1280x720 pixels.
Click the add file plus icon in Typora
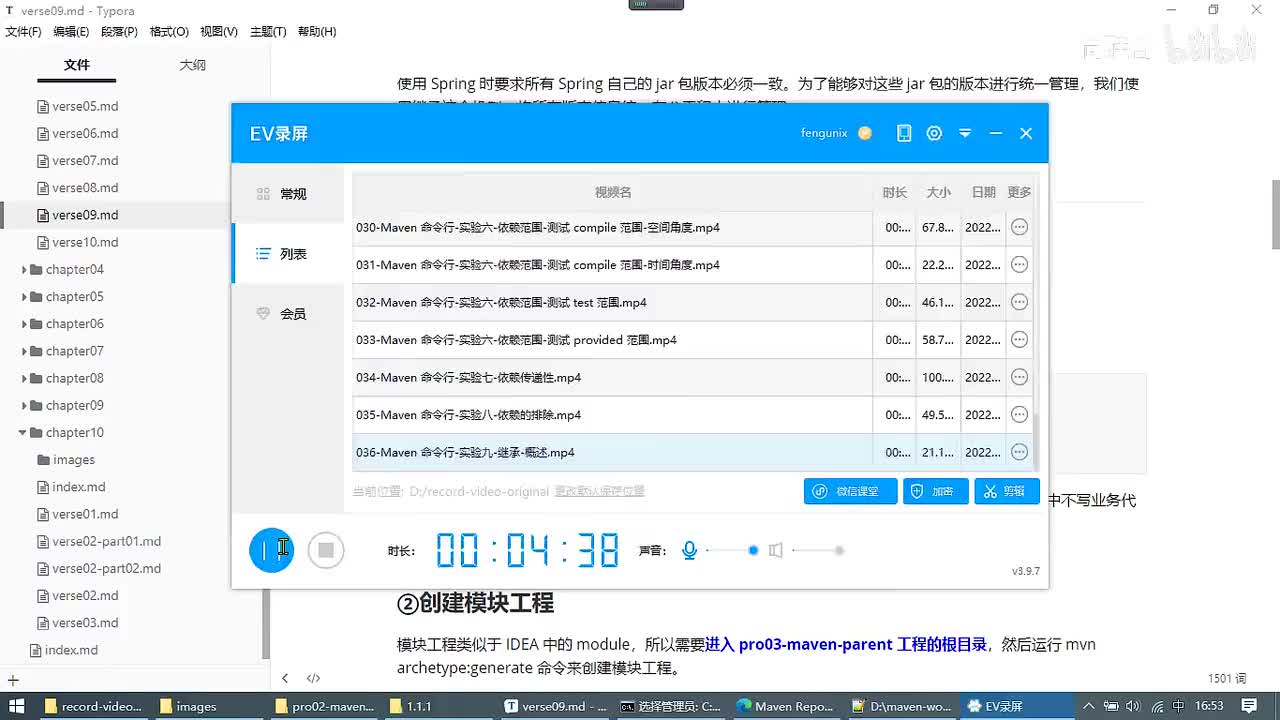[x=13, y=680]
